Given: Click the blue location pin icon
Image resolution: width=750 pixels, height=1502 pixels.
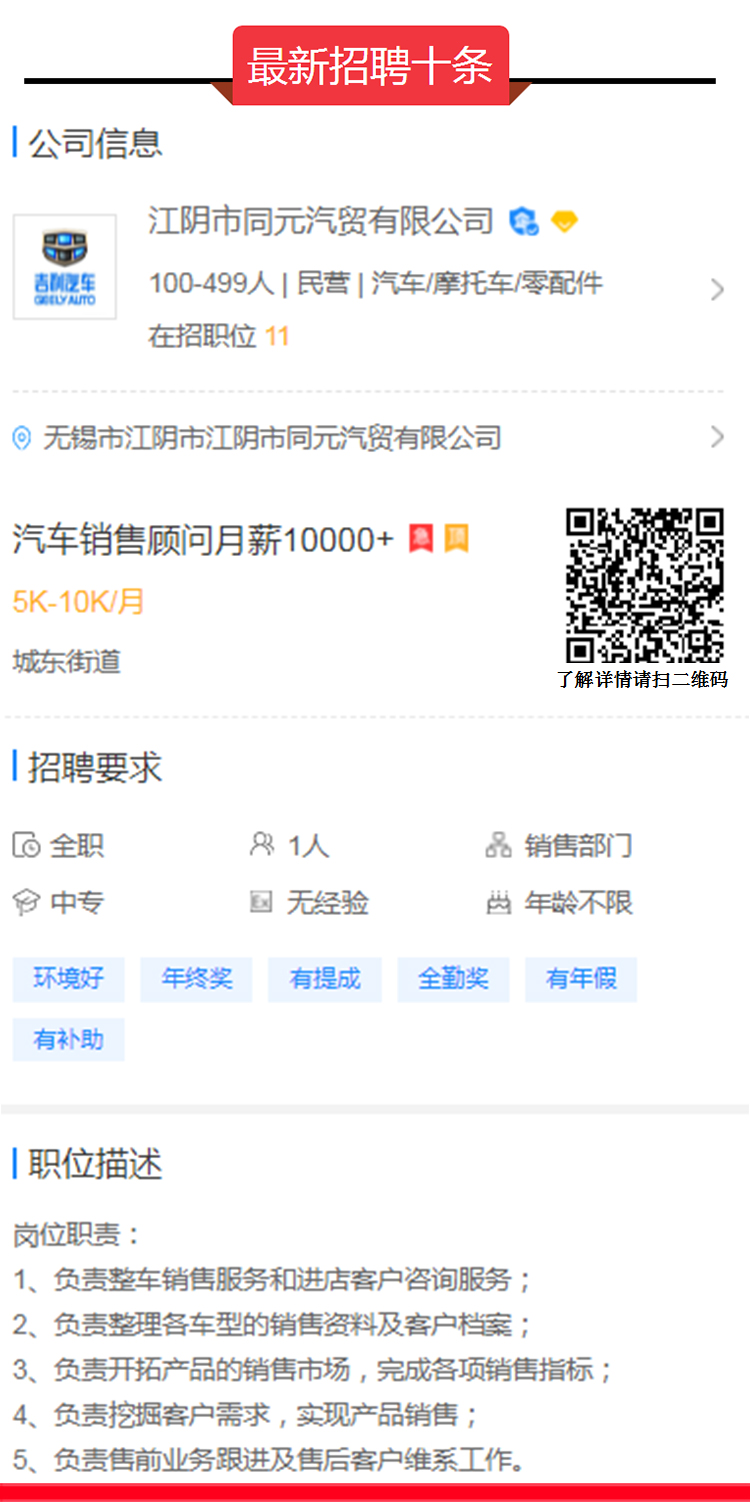Looking at the screenshot, I should coord(22,438).
